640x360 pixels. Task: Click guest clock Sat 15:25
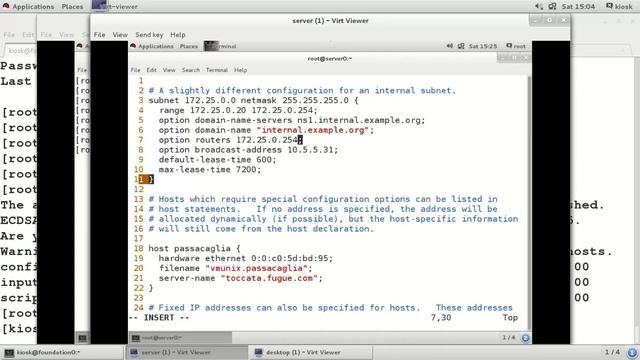(x=482, y=46)
